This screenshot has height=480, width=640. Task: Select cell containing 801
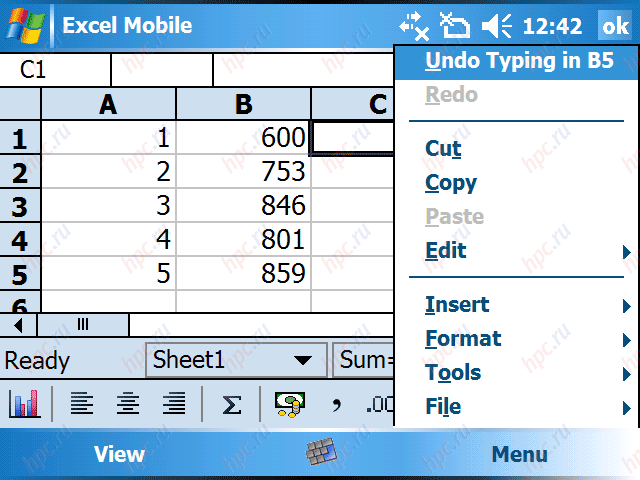(244, 239)
